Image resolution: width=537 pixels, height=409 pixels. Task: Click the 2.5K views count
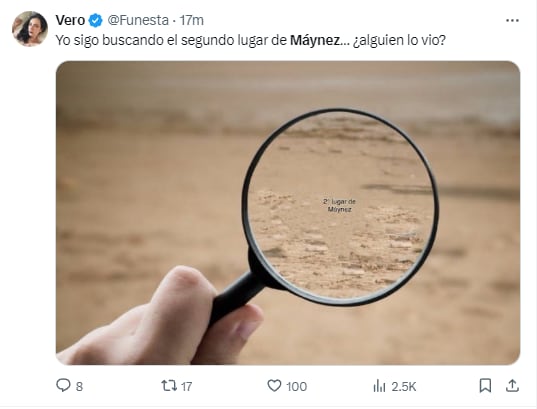(x=404, y=387)
